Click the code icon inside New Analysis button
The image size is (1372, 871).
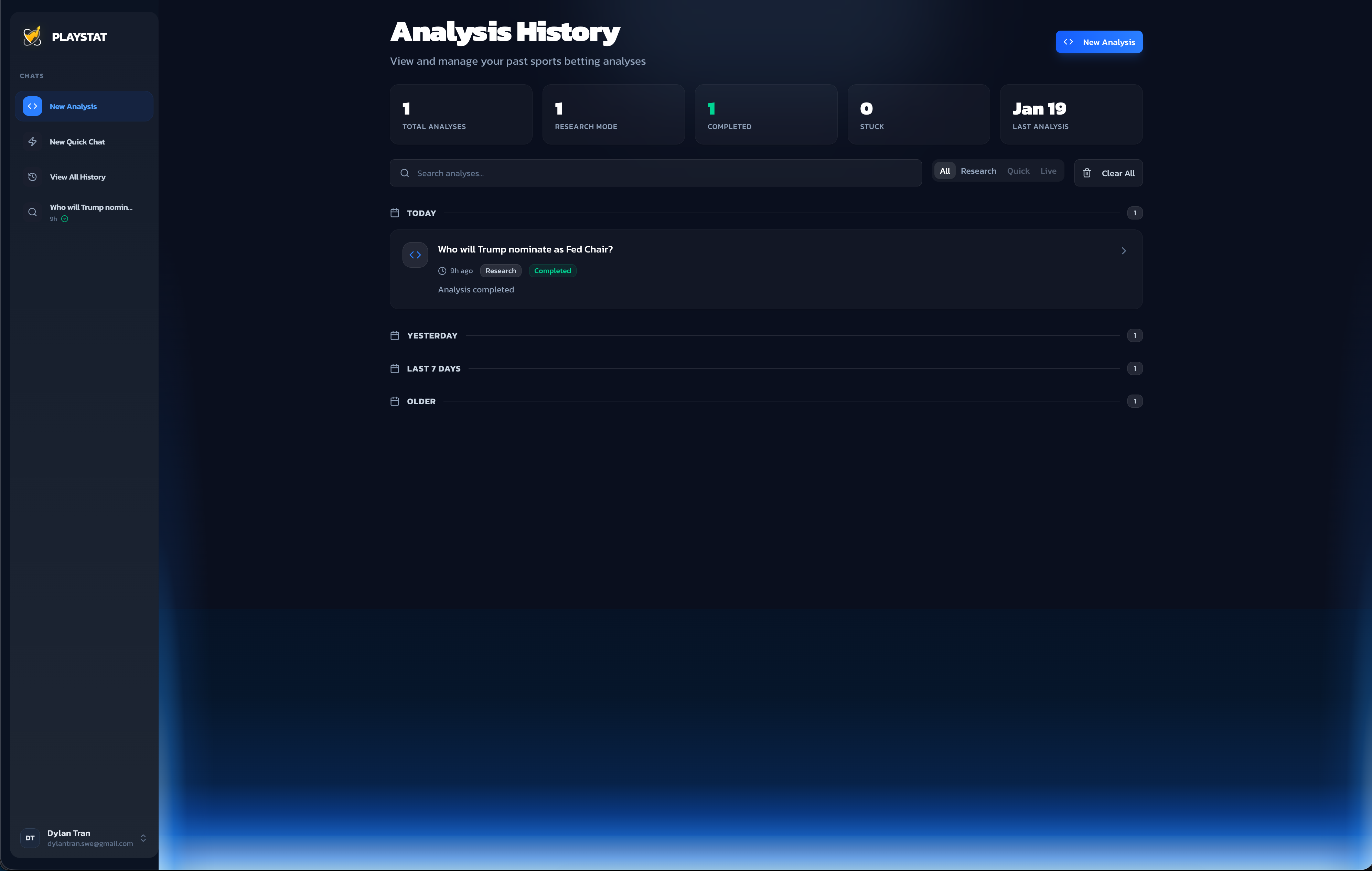point(1068,42)
